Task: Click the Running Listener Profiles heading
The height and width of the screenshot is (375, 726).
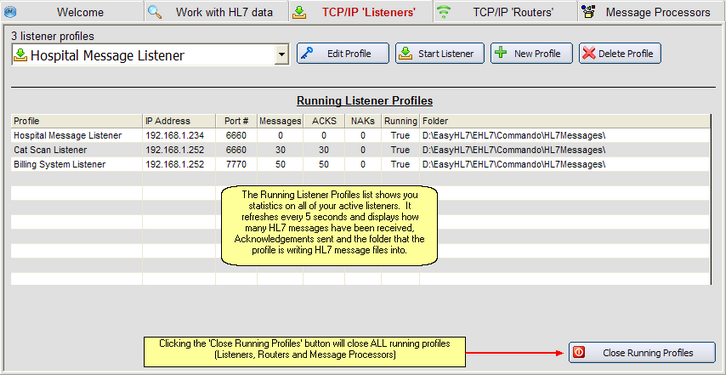Action: point(364,100)
